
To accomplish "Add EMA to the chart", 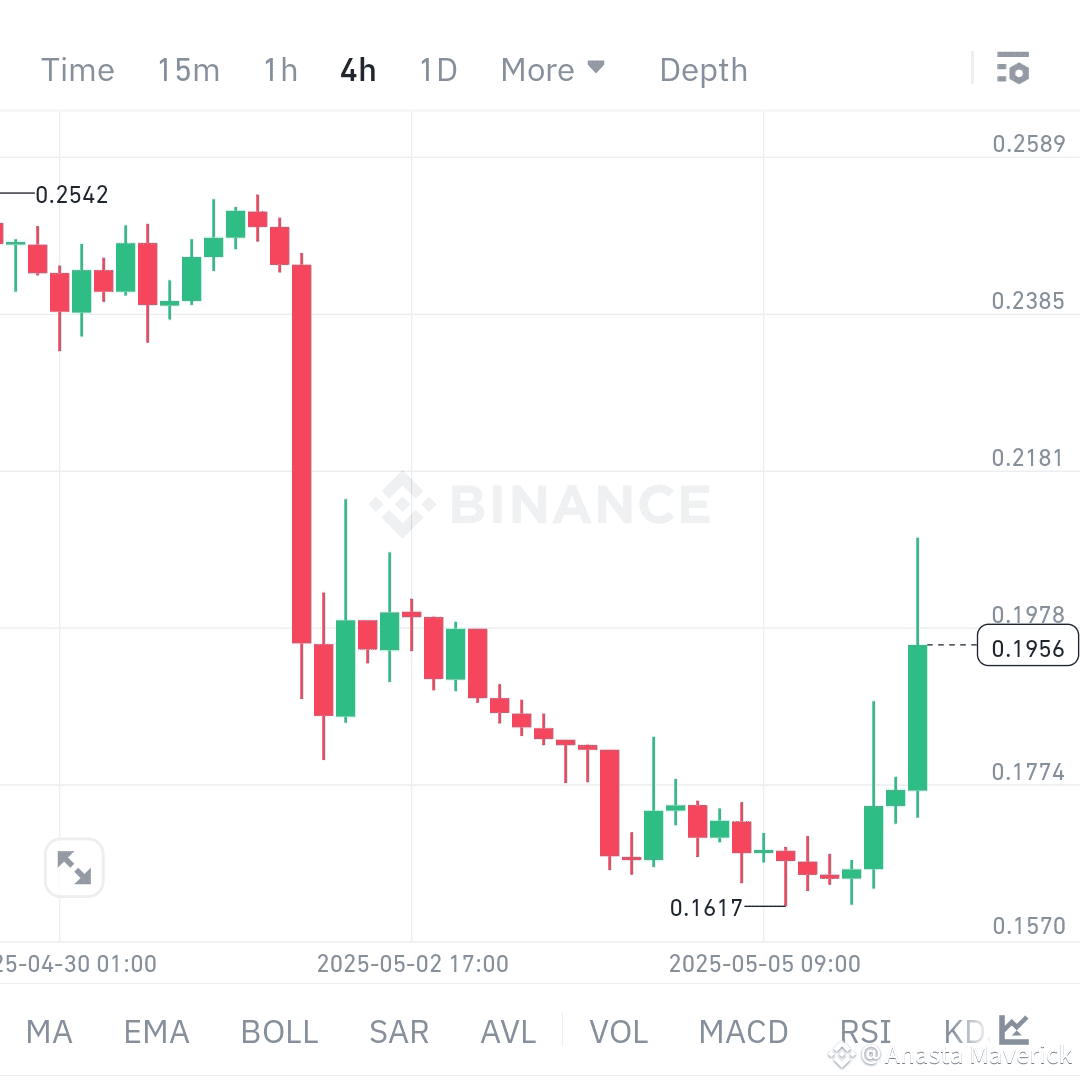I will pos(156,1031).
